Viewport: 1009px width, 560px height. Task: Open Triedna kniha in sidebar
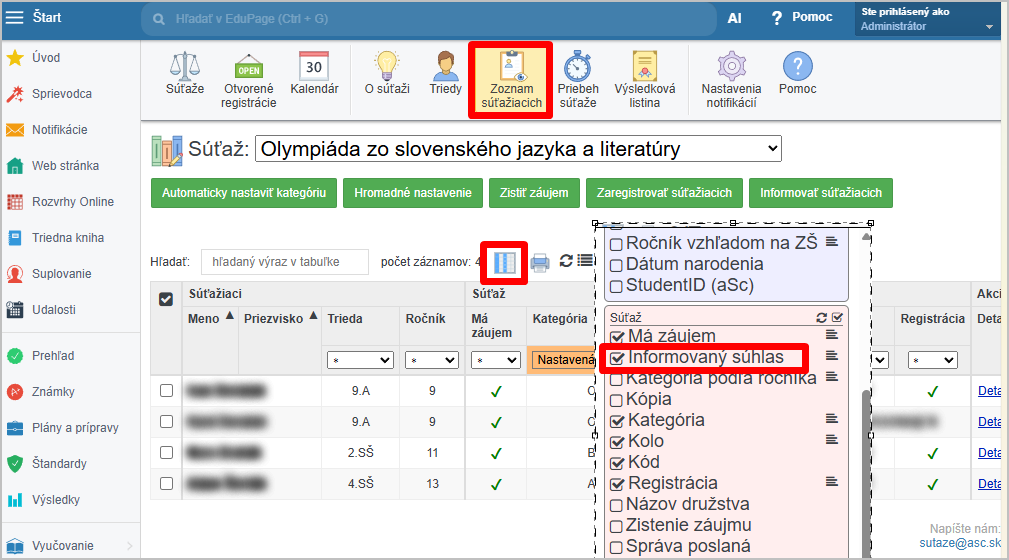(67, 238)
